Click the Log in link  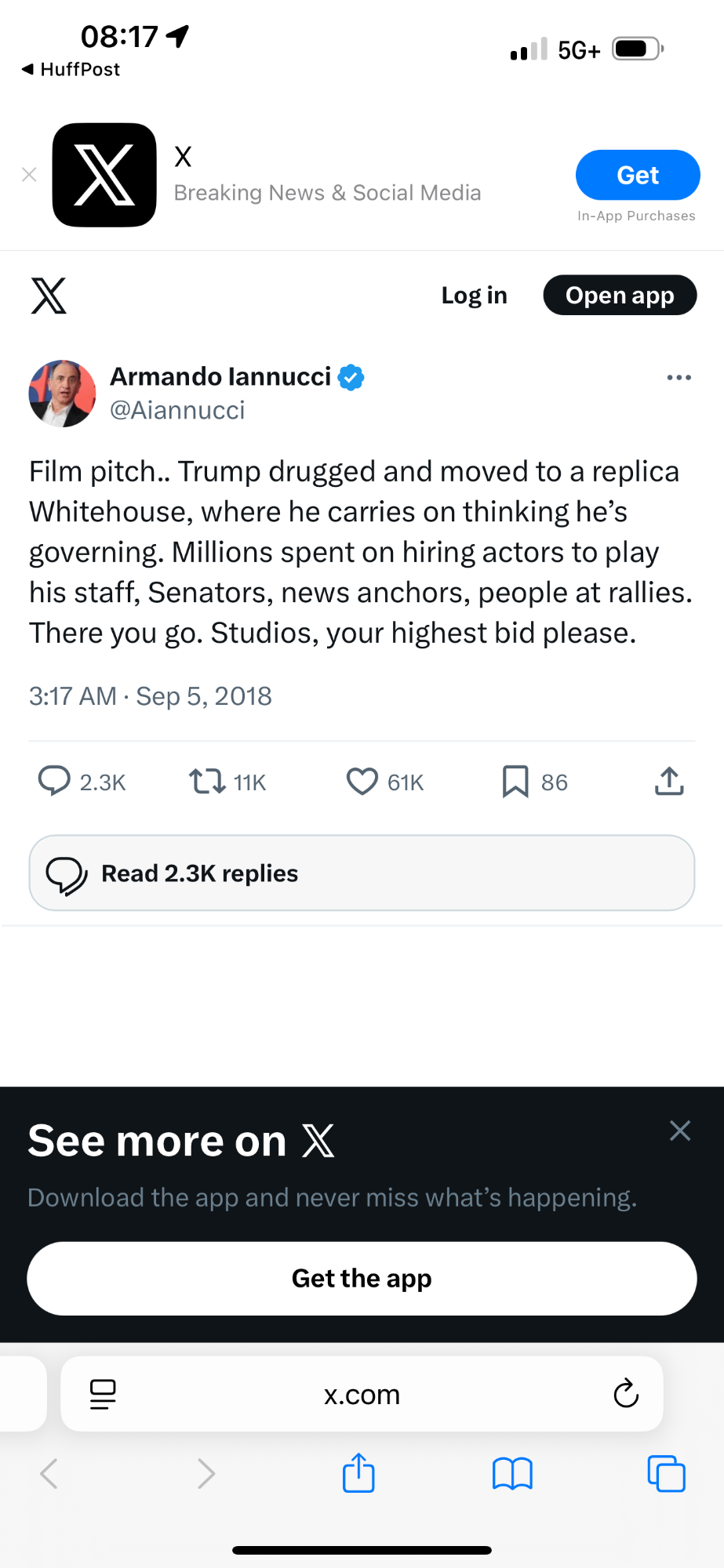(474, 296)
